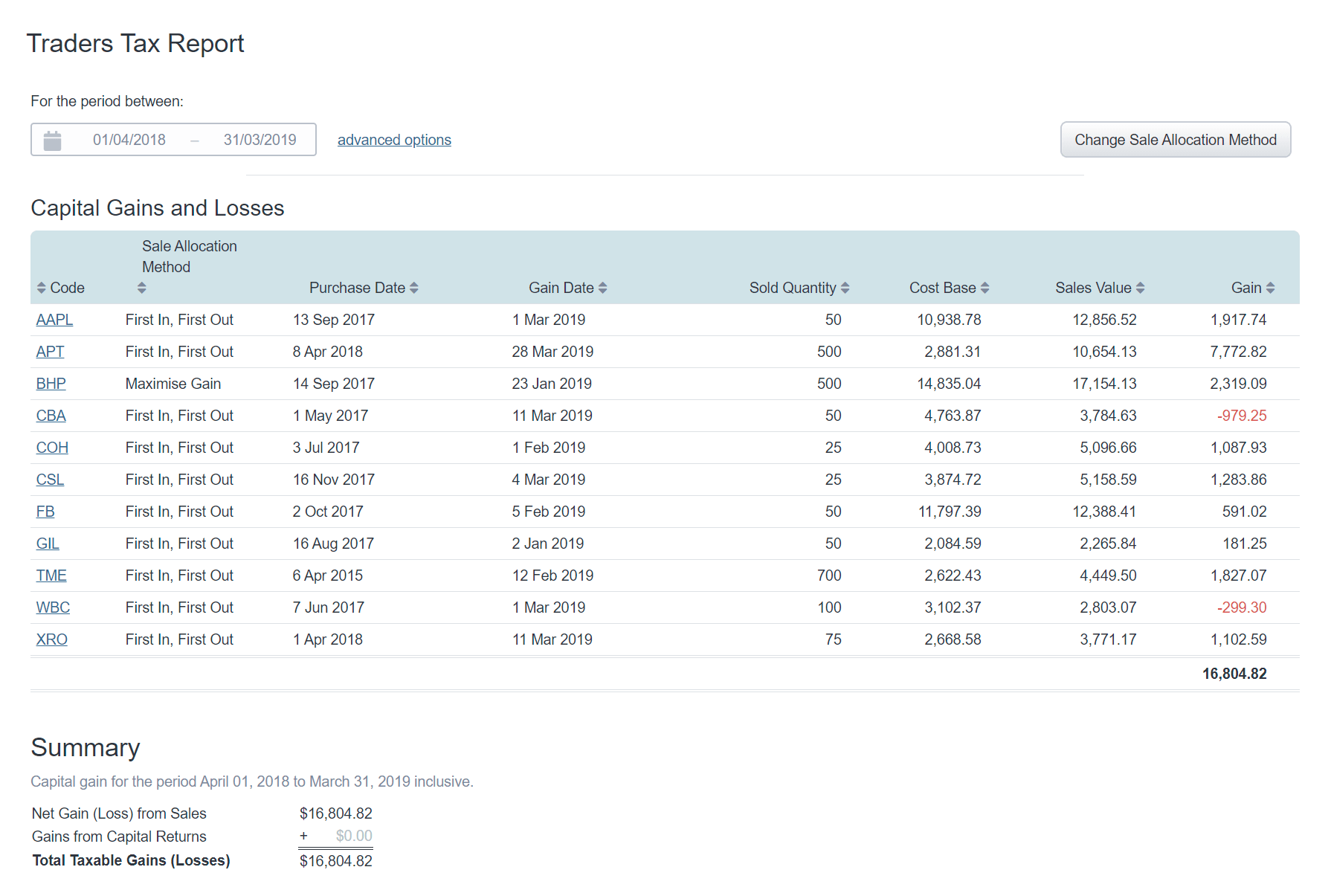The image size is (1331, 896).
Task: Select GIL gain value 181.25
Action: (x=1245, y=544)
